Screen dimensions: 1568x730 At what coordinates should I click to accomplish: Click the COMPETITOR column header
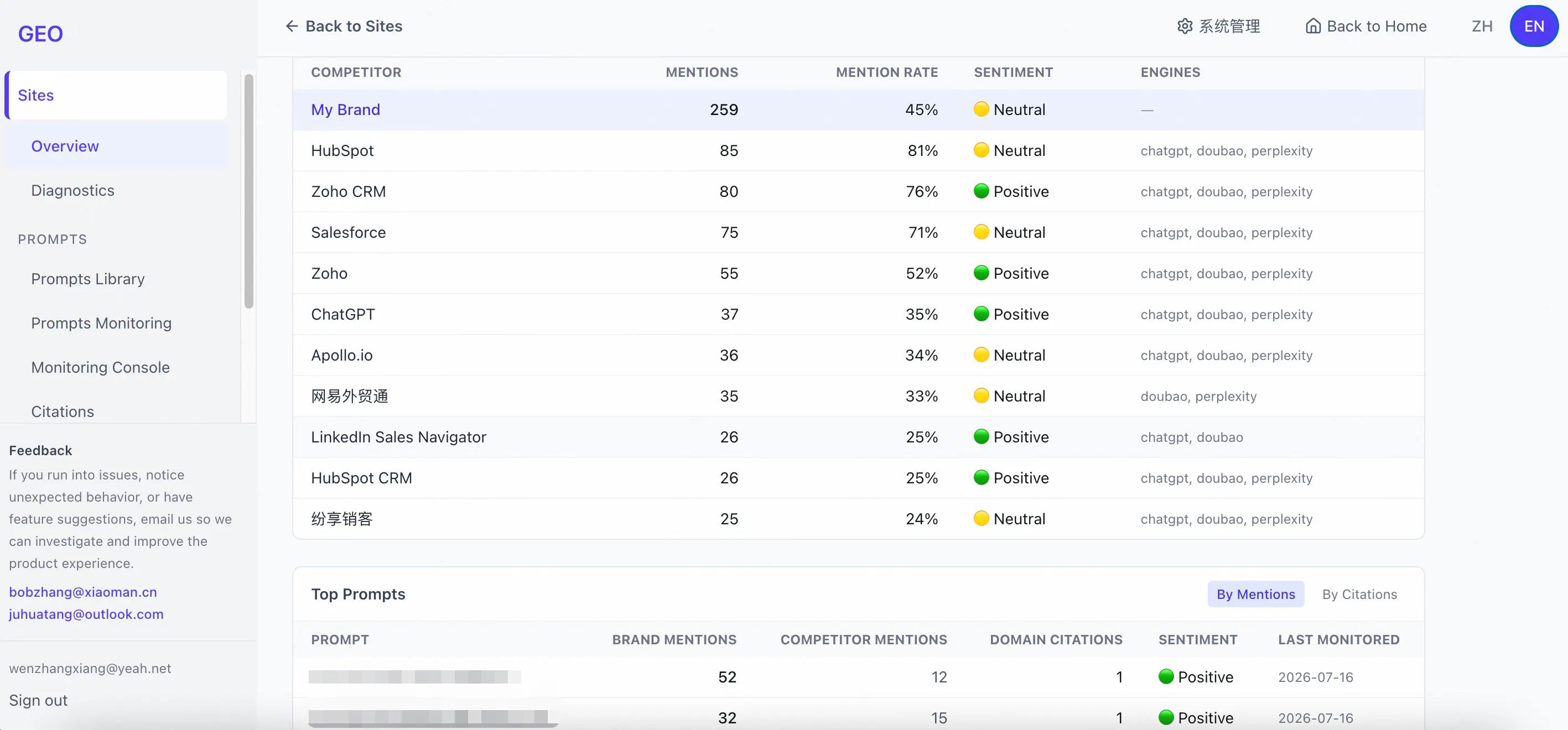(356, 72)
